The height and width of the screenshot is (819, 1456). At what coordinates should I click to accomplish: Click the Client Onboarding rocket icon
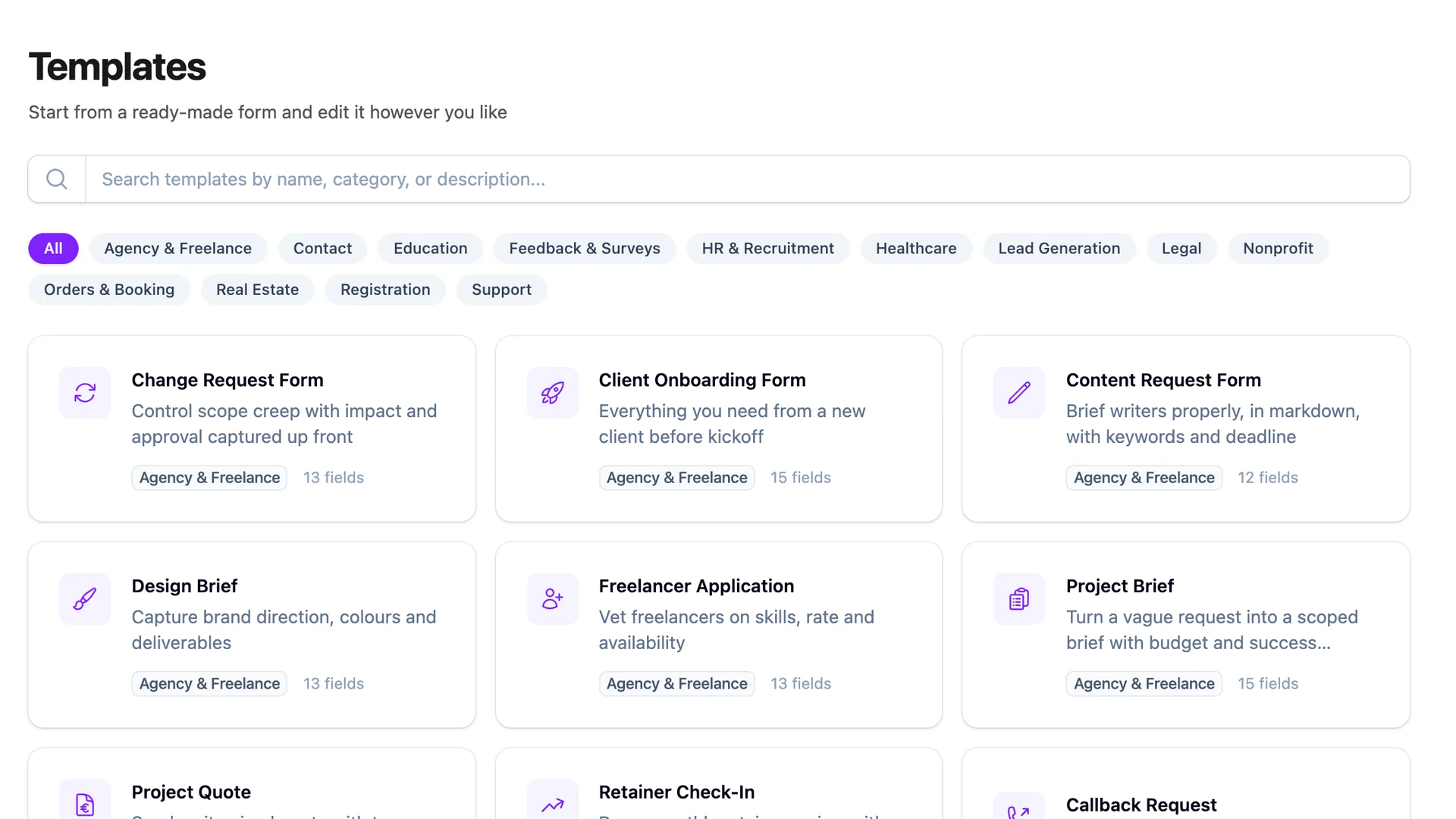552,393
